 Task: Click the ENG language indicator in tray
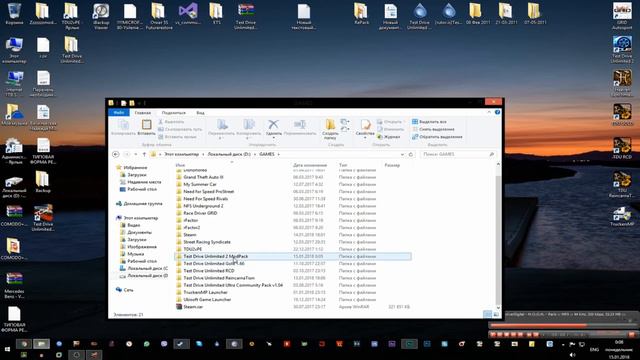(x=594, y=350)
